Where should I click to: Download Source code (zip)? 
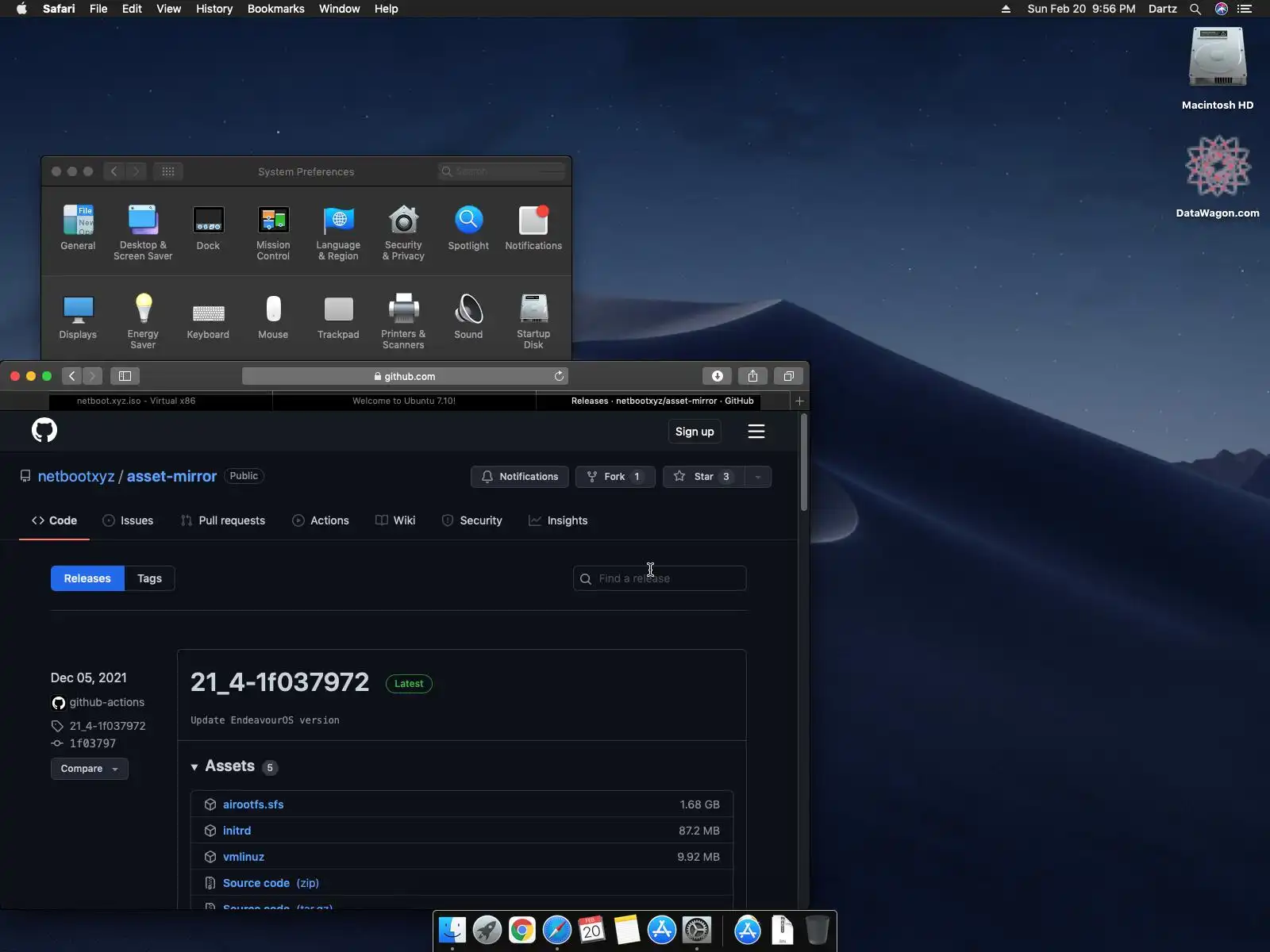(271, 883)
